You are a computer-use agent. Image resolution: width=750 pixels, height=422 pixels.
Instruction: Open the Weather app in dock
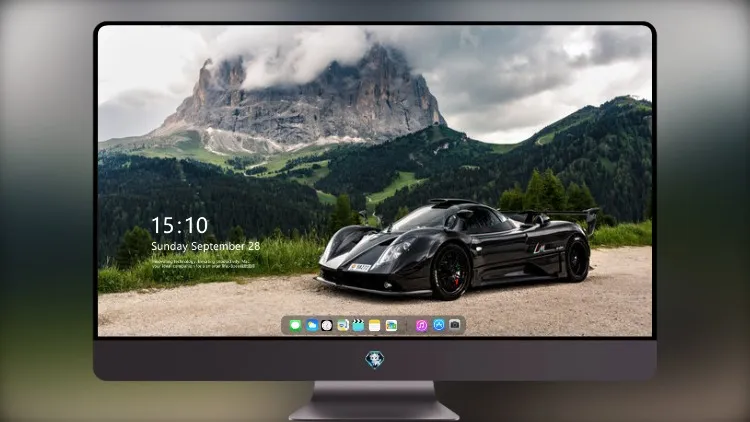(x=311, y=325)
